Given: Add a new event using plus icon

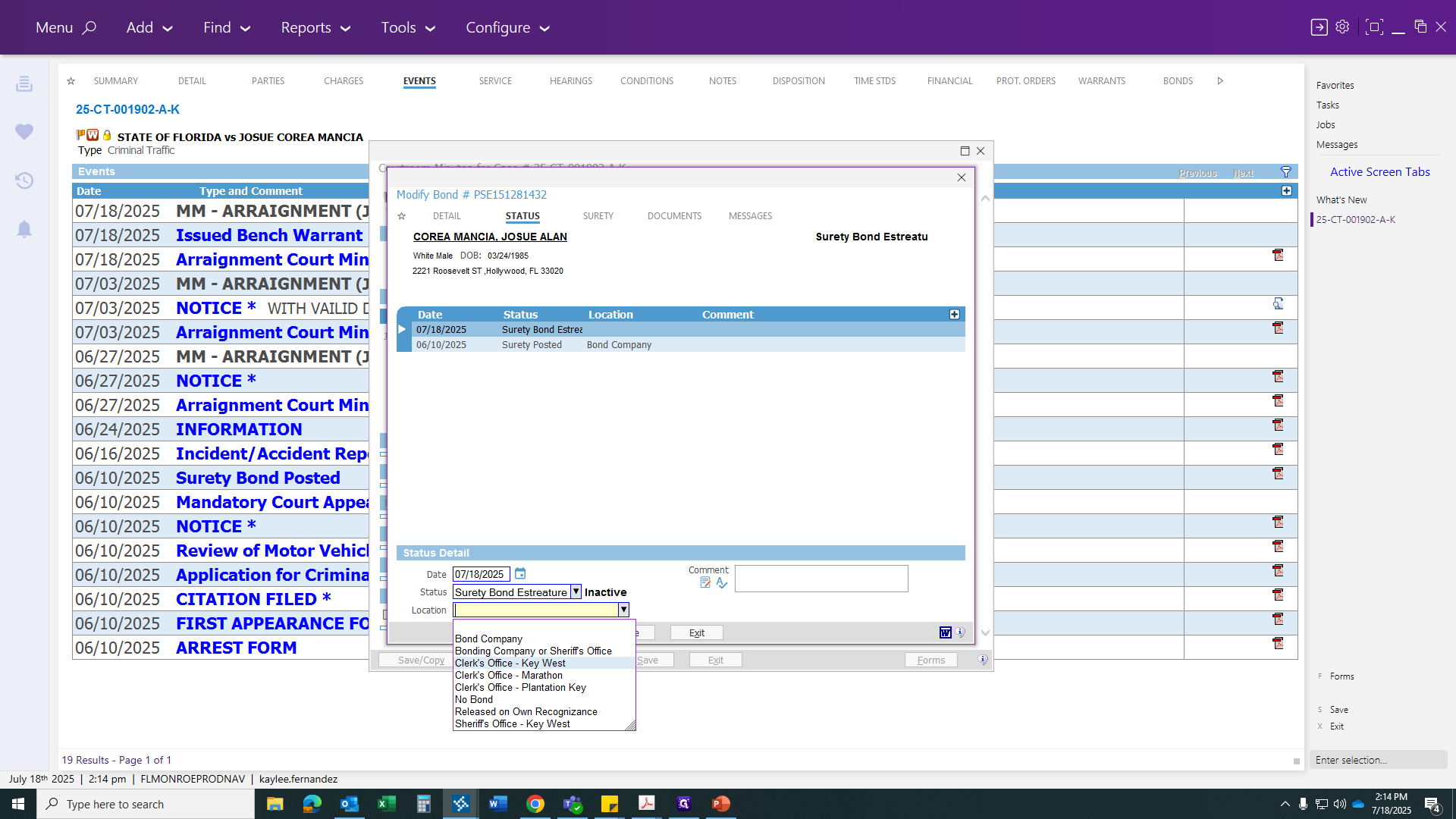Looking at the screenshot, I should point(1287,191).
